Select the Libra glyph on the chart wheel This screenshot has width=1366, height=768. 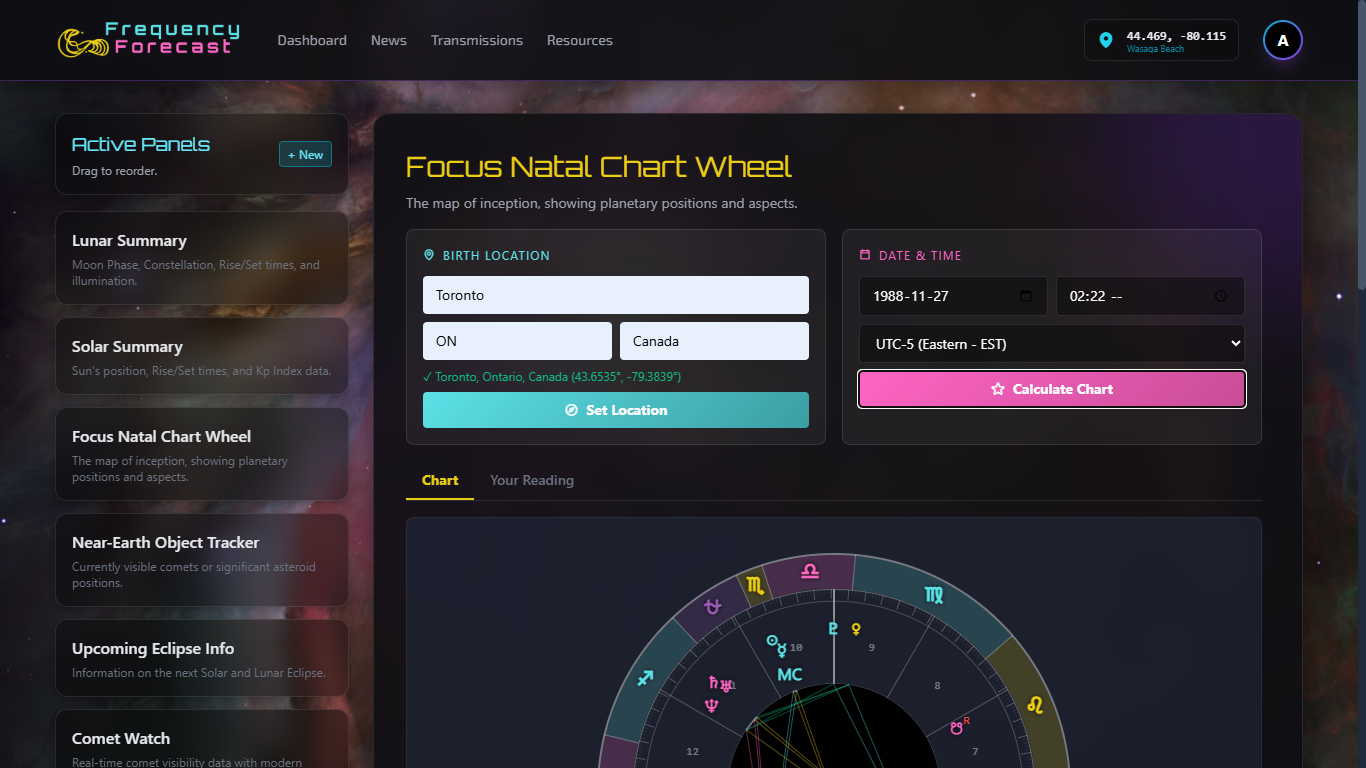pos(812,570)
